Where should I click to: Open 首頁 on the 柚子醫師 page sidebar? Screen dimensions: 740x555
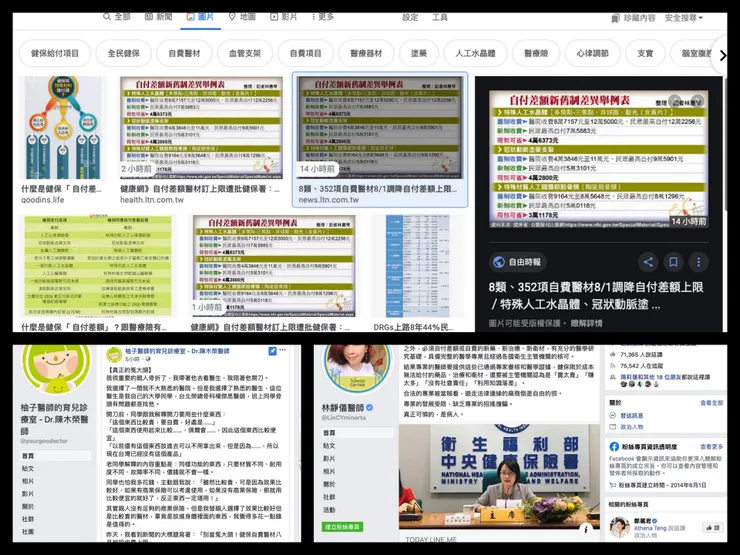[x=56, y=456]
